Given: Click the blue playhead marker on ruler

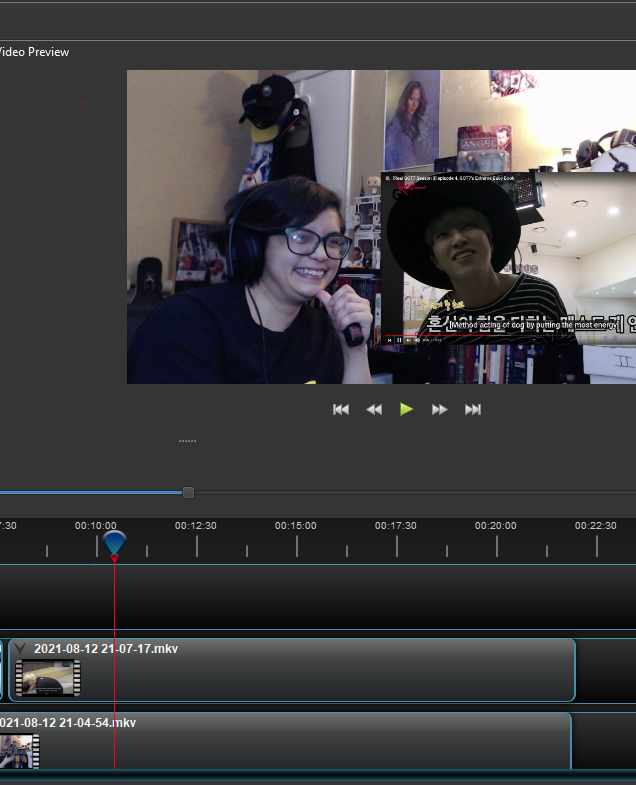Looking at the screenshot, I should (114, 544).
